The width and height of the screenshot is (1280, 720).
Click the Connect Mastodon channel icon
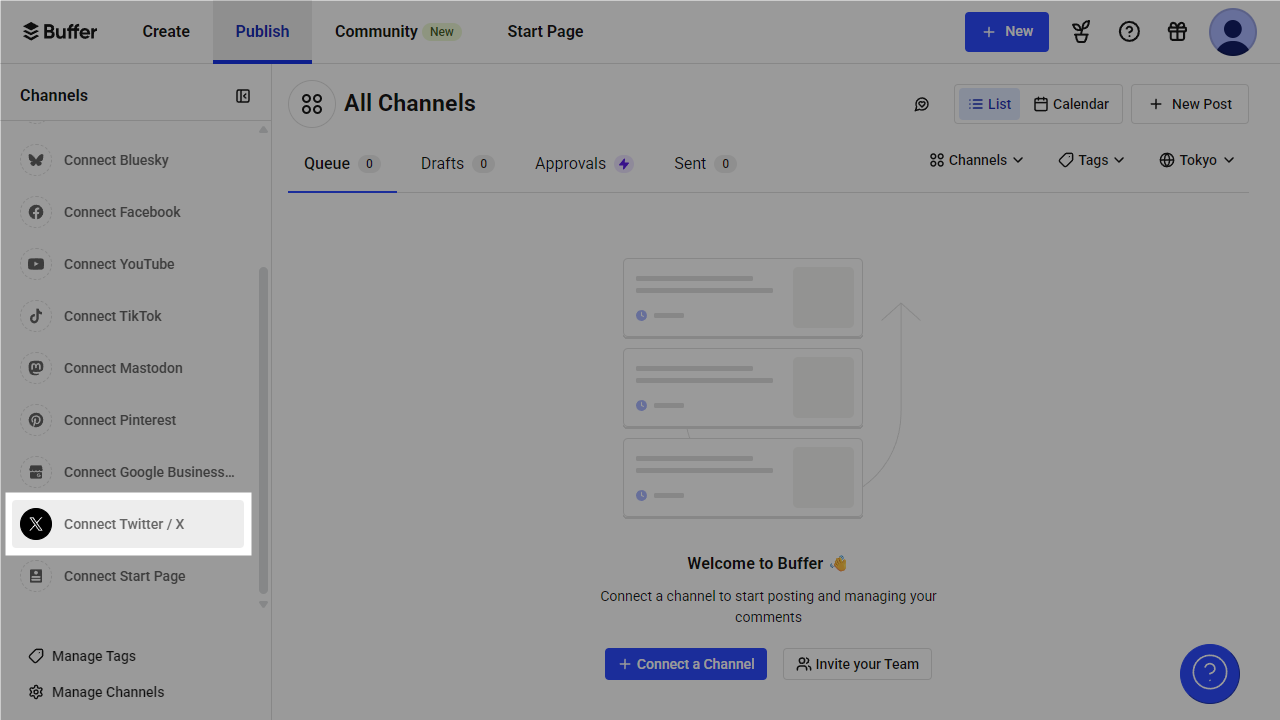[x=36, y=368]
